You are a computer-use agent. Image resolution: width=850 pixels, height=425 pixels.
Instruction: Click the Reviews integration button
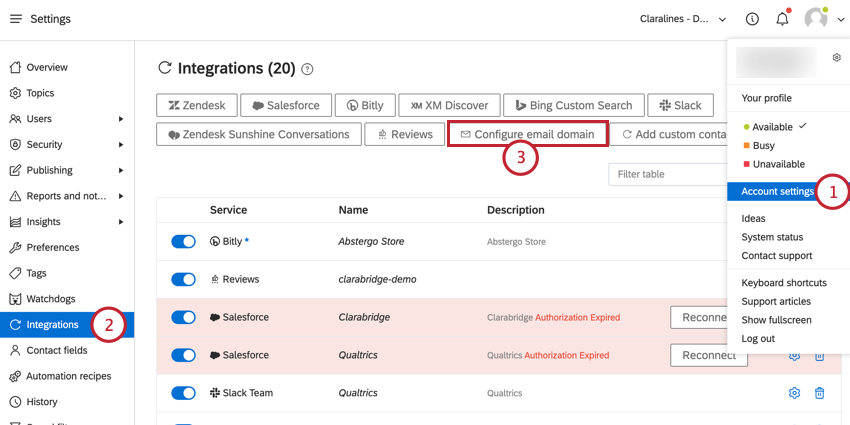404,134
